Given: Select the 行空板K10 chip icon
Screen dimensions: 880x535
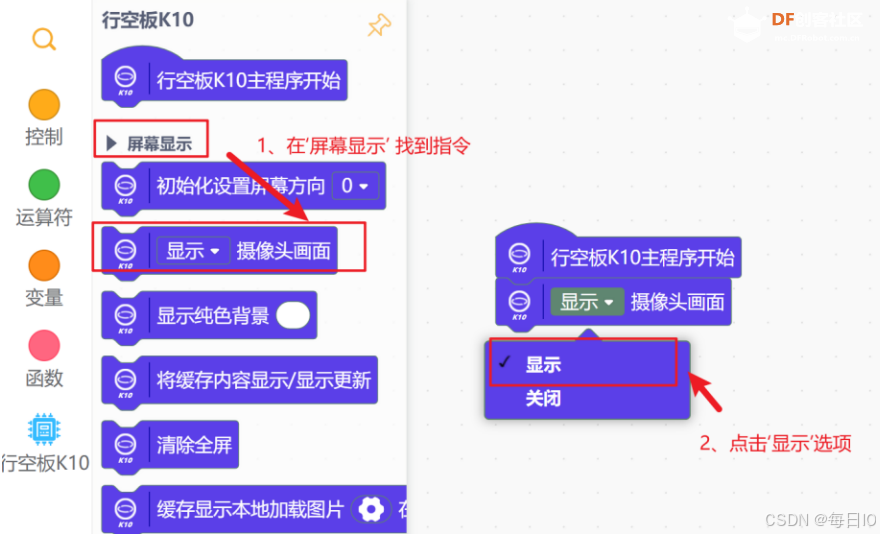Looking at the screenshot, I should (x=44, y=429).
